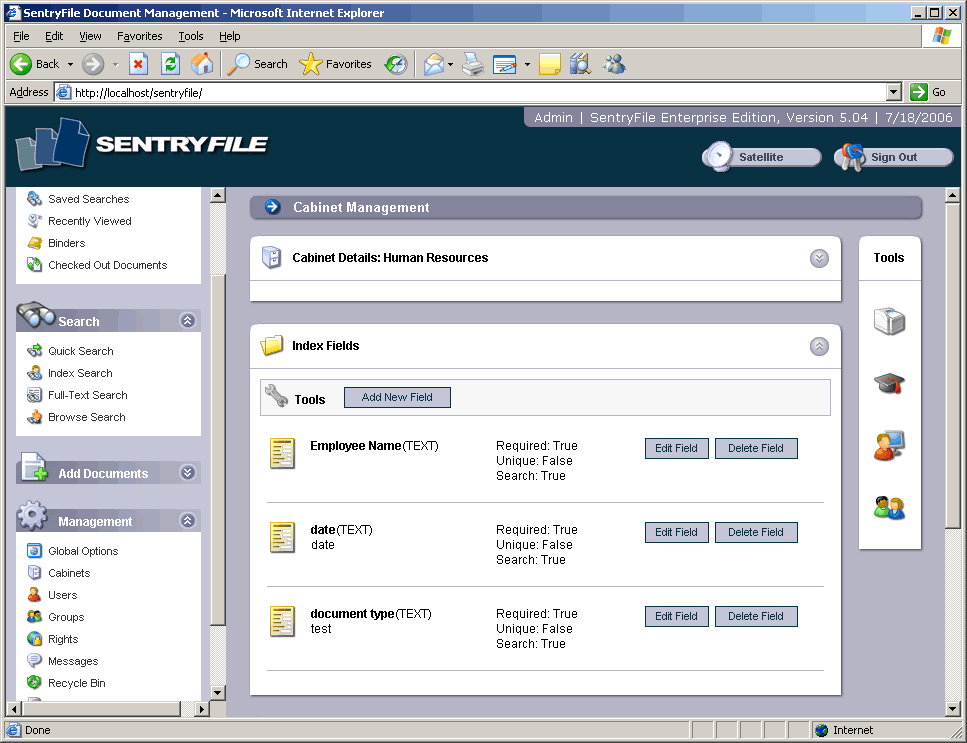
Task: Click the printer icon in Tools panel
Action: (889, 322)
